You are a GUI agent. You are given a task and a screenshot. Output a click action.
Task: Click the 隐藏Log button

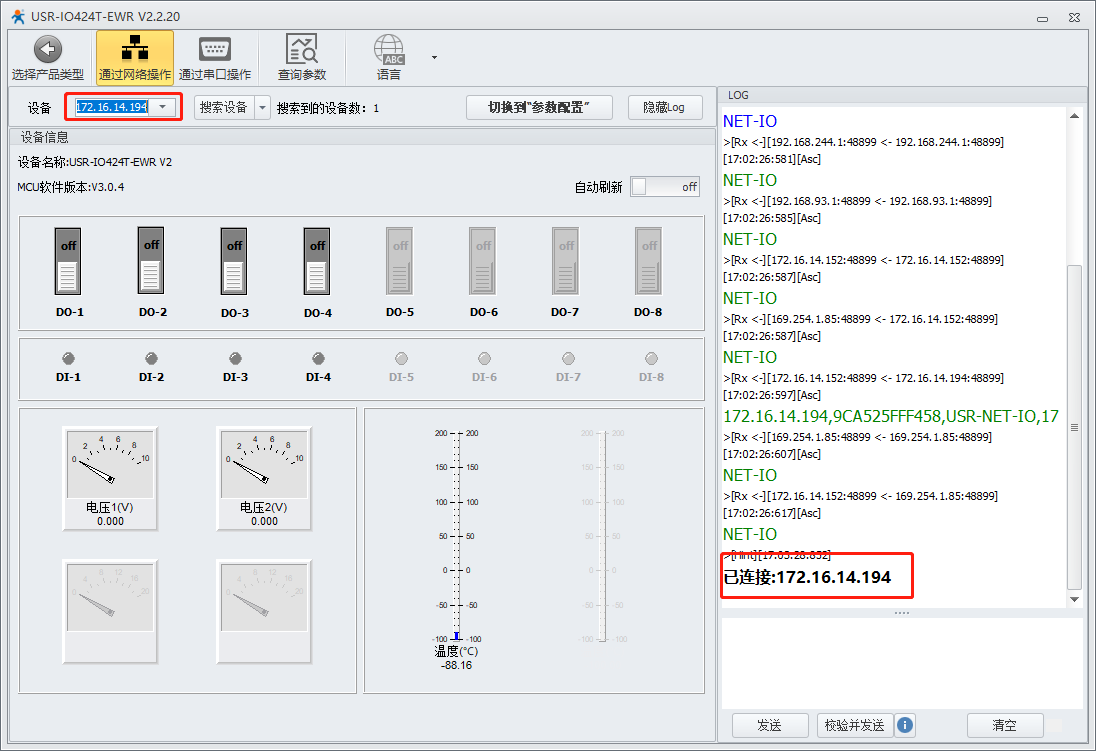click(665, 108)
